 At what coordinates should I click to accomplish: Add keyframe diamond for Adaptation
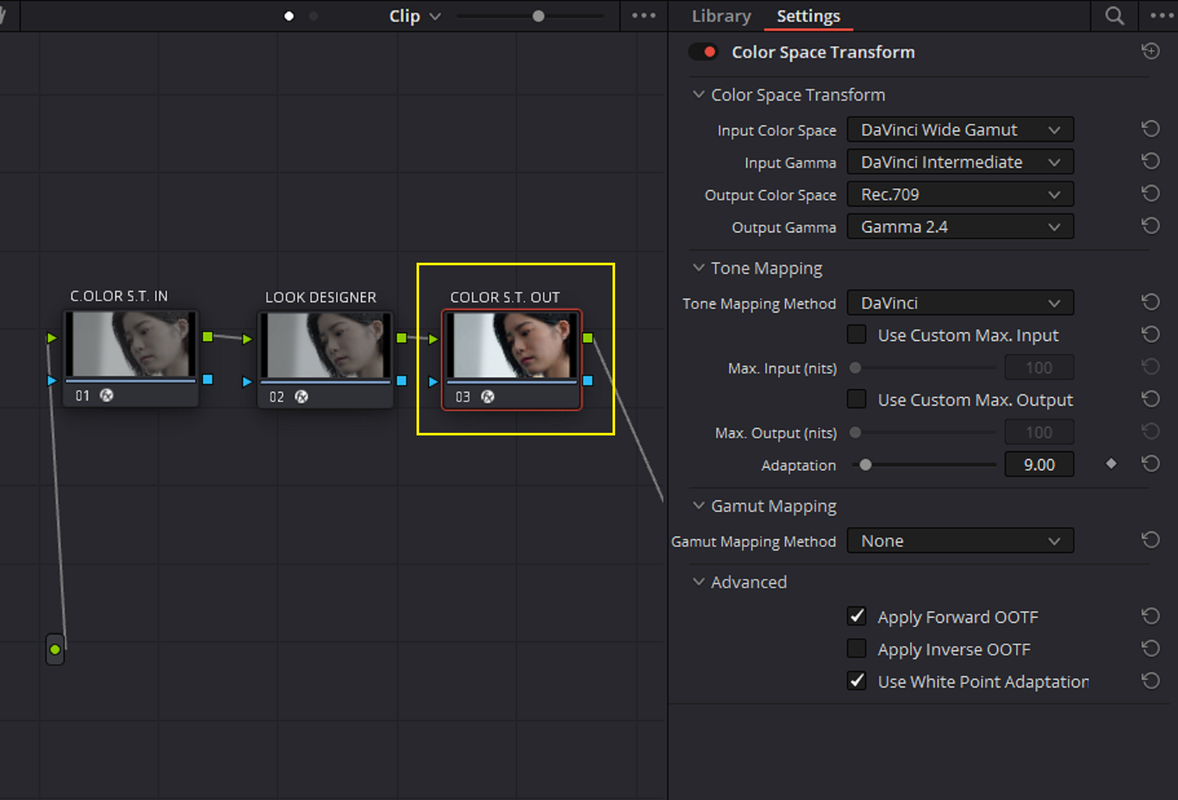(1111, 464)
